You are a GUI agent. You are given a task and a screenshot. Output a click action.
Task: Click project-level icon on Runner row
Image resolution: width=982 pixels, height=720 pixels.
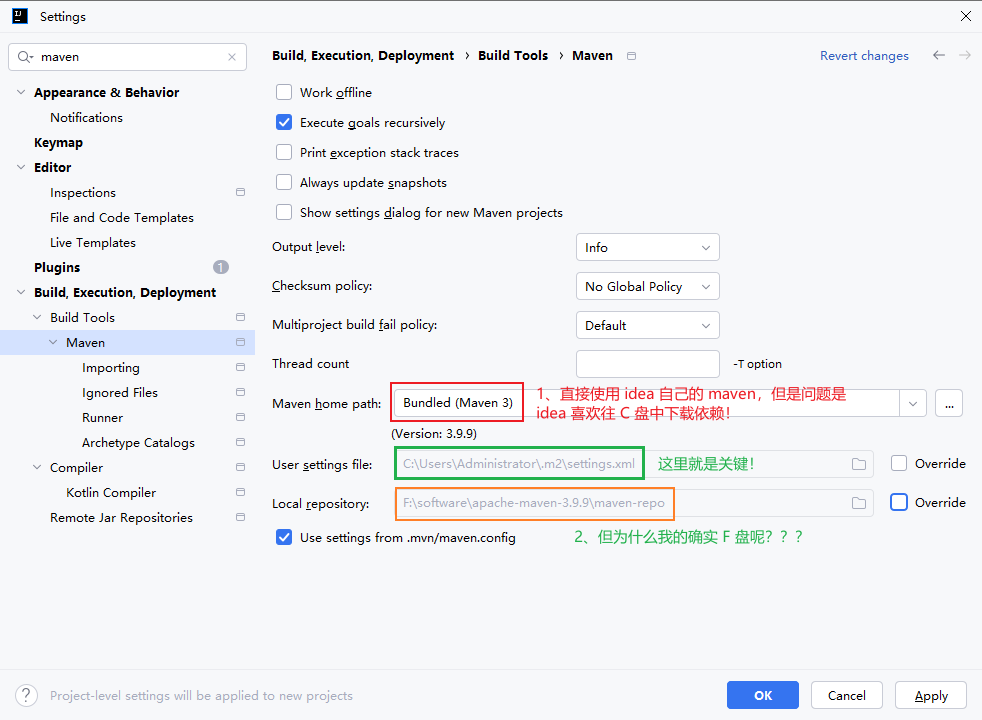click(x=240, y=418)
